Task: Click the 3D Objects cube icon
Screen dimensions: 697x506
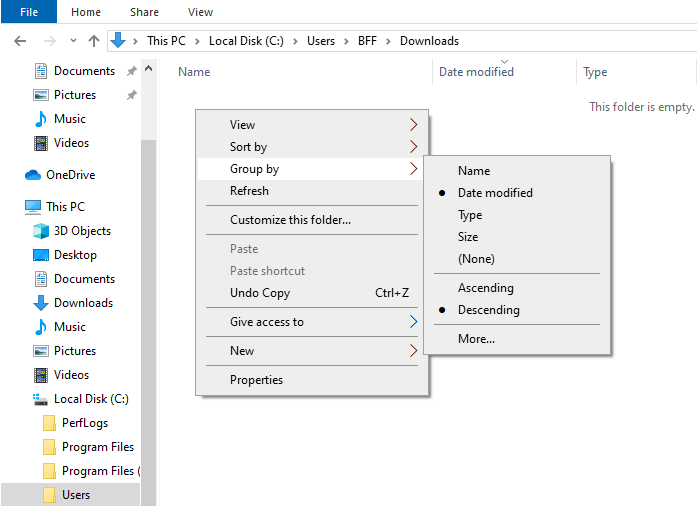Action: 41,231
